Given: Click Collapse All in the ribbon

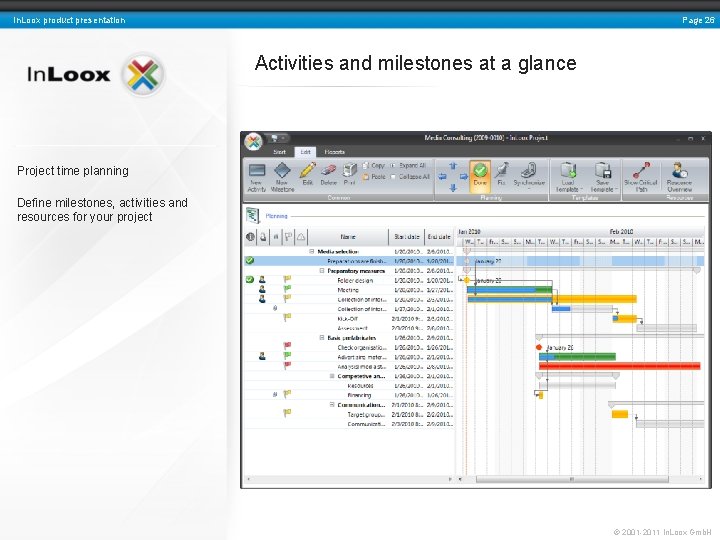Looking at the screenshot, I should click(410, 176).
